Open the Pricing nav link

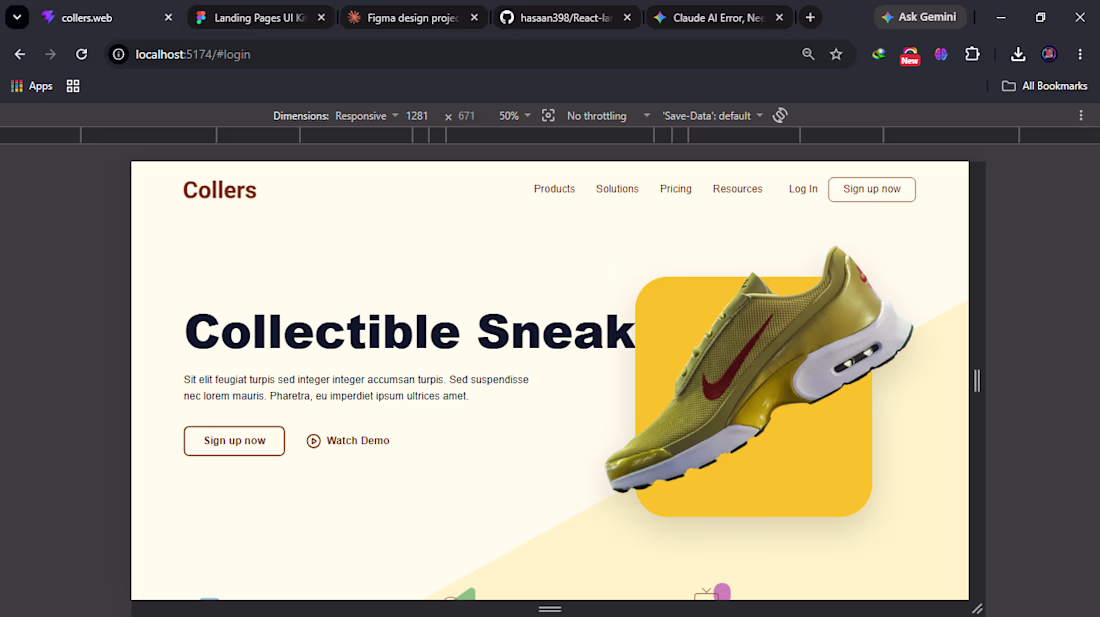click(676, 189)
